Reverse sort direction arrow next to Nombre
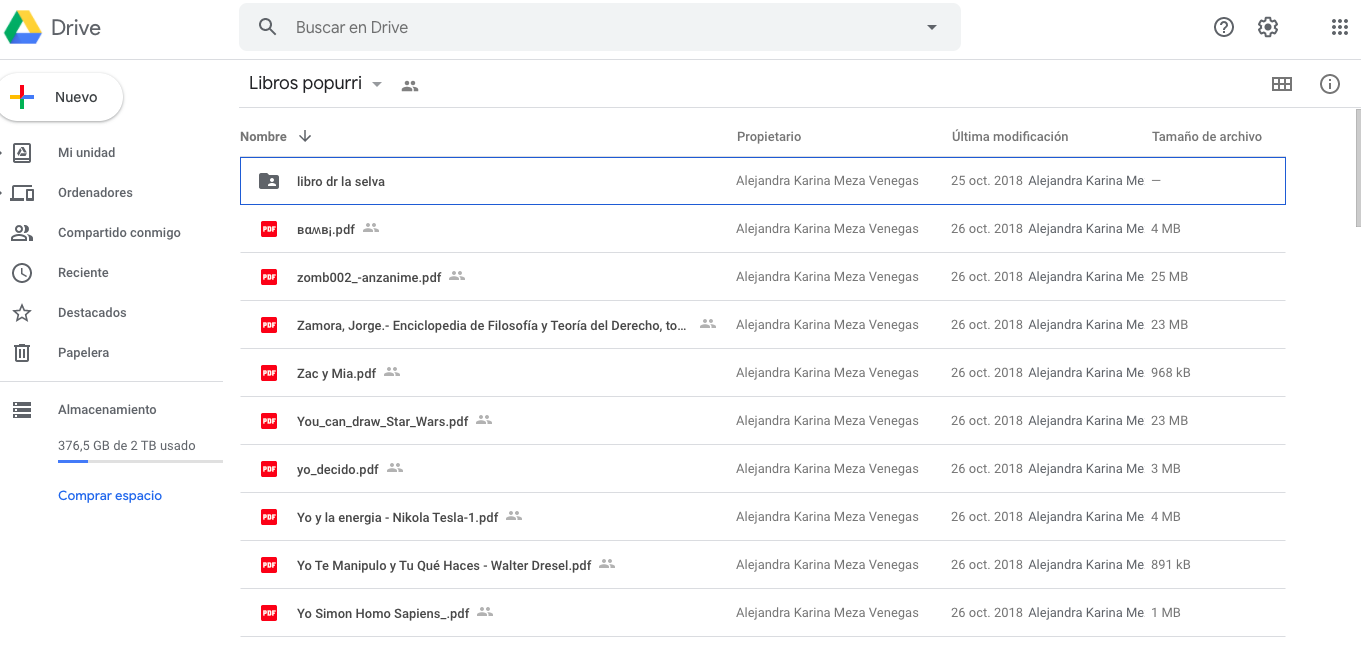Screen dimensions: 1361x646 [305, 136]
